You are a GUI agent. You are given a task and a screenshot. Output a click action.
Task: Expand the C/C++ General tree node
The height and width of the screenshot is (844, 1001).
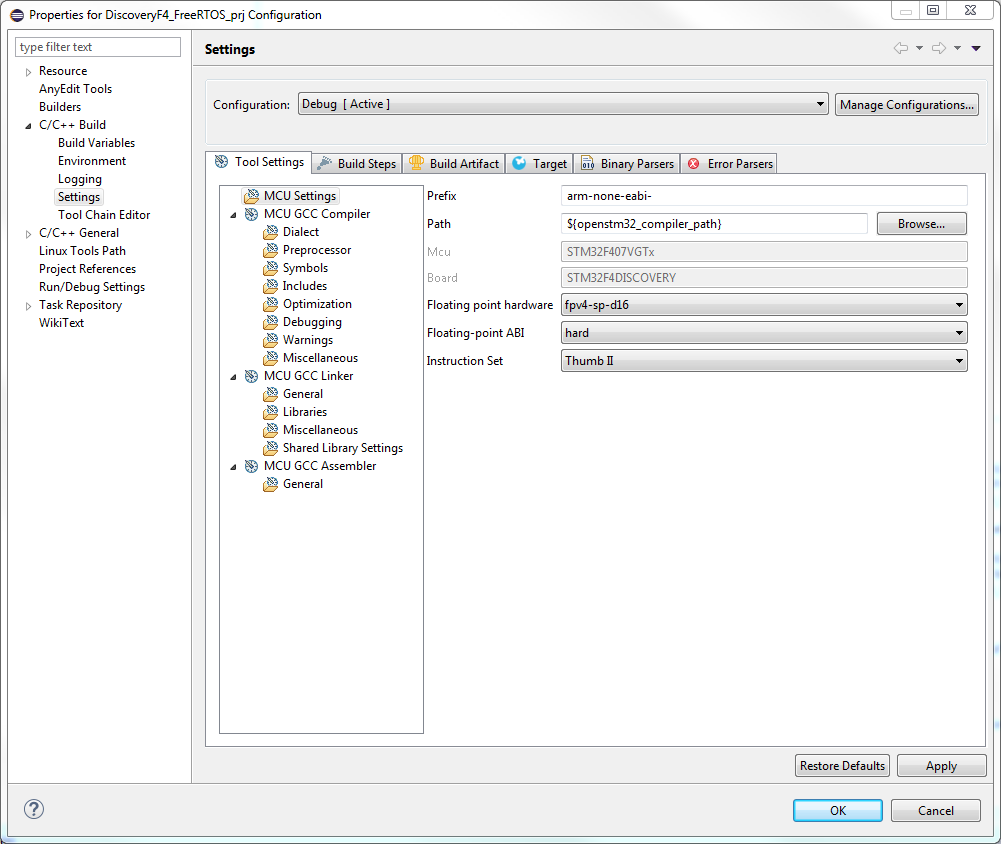pos(28,234)
